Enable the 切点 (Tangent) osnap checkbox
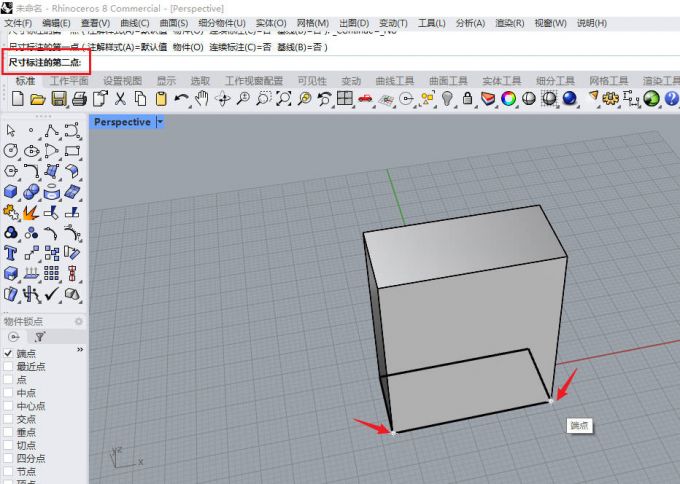Viewport: 680px width, 484px height. coord(8,445)
